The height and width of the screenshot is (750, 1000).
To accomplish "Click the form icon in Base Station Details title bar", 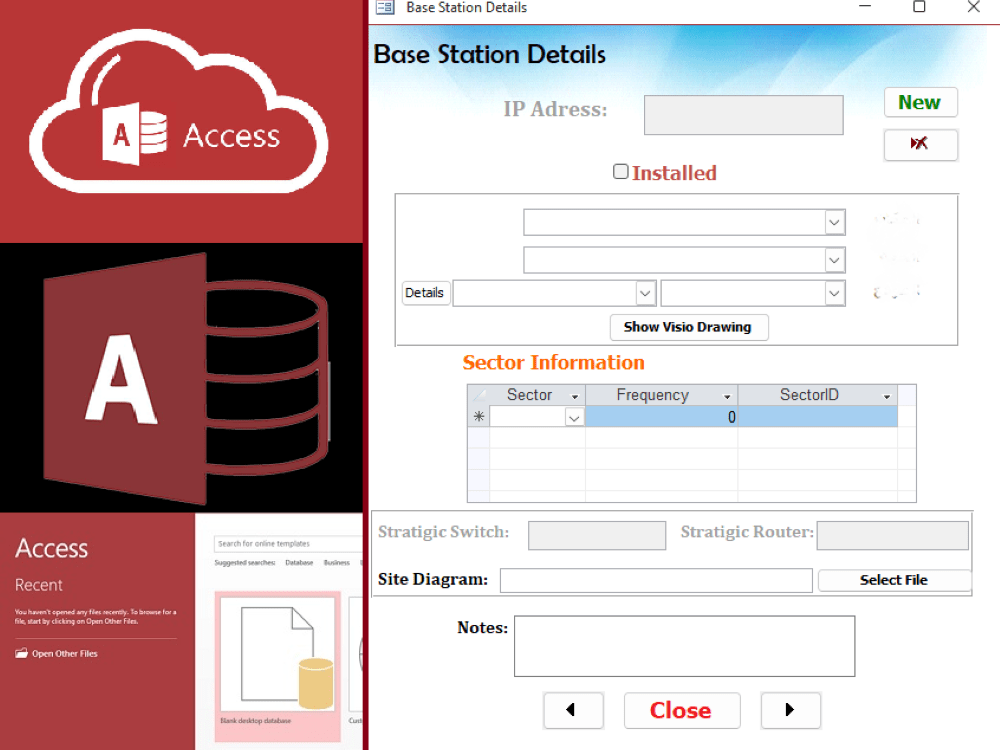I will click(385, 8).
